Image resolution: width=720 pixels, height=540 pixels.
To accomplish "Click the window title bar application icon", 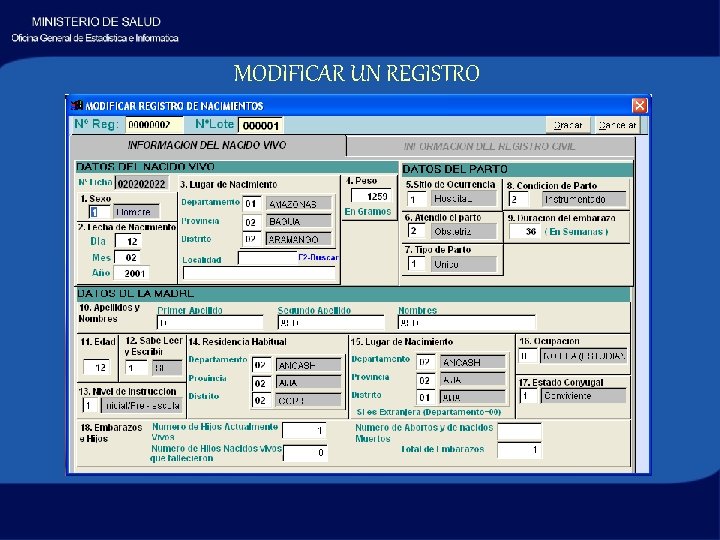I will tap(77, 106).
